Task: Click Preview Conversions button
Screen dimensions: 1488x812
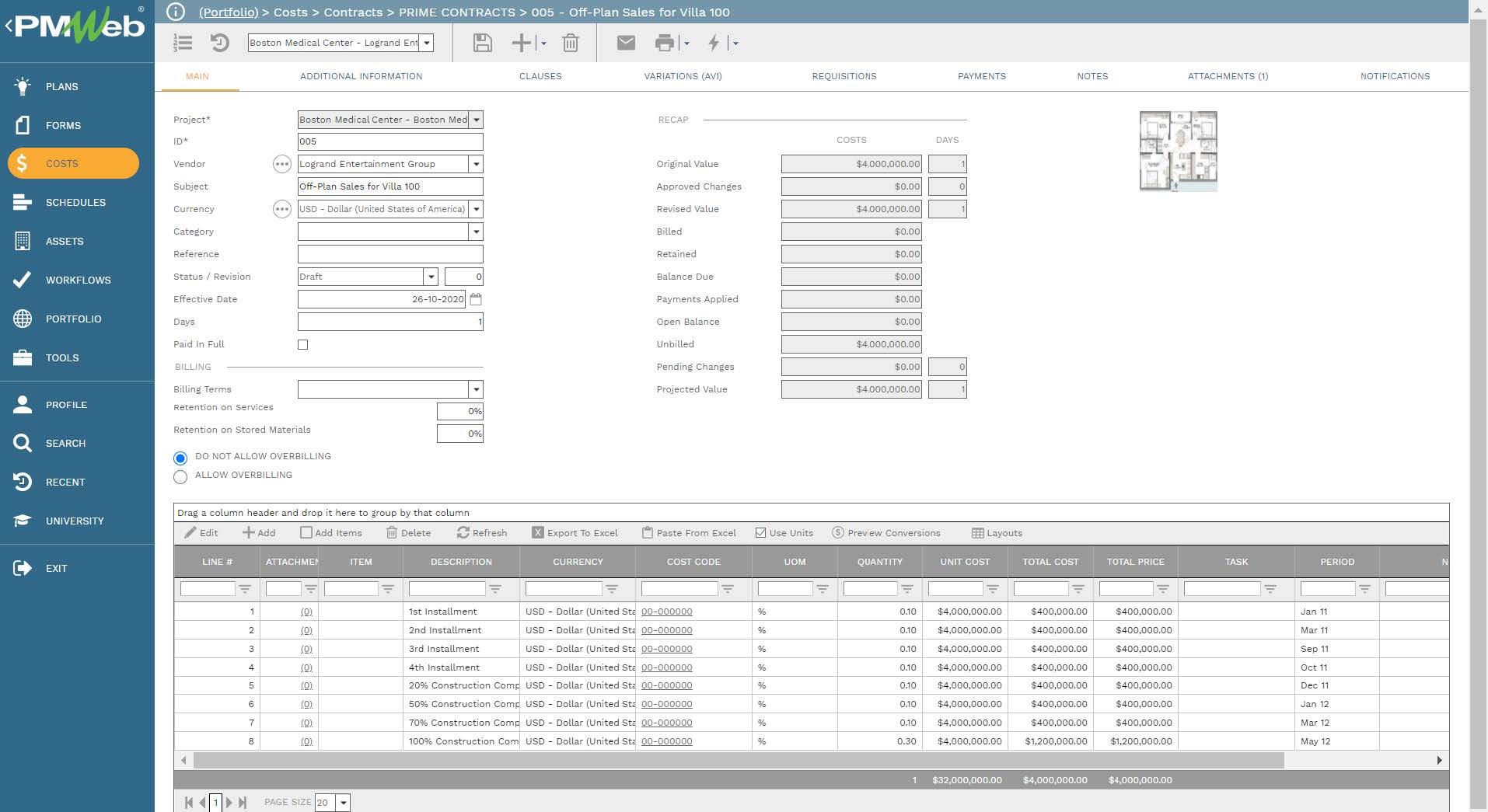Action: pyautogui.click(x=886, y=533)
